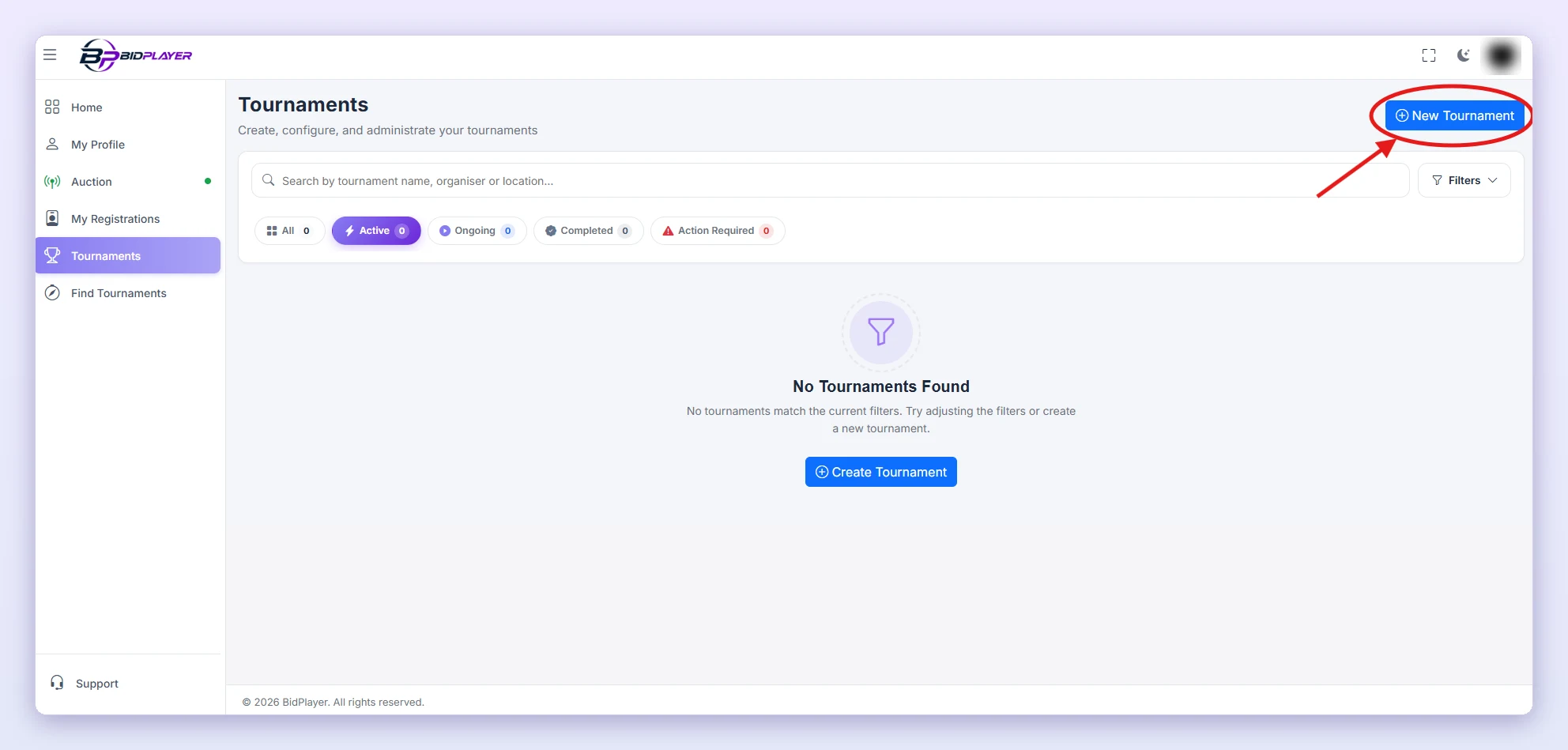Select the Completed filter chip
This screenshot has width=1568, height=750.
(x=588, y=231)
